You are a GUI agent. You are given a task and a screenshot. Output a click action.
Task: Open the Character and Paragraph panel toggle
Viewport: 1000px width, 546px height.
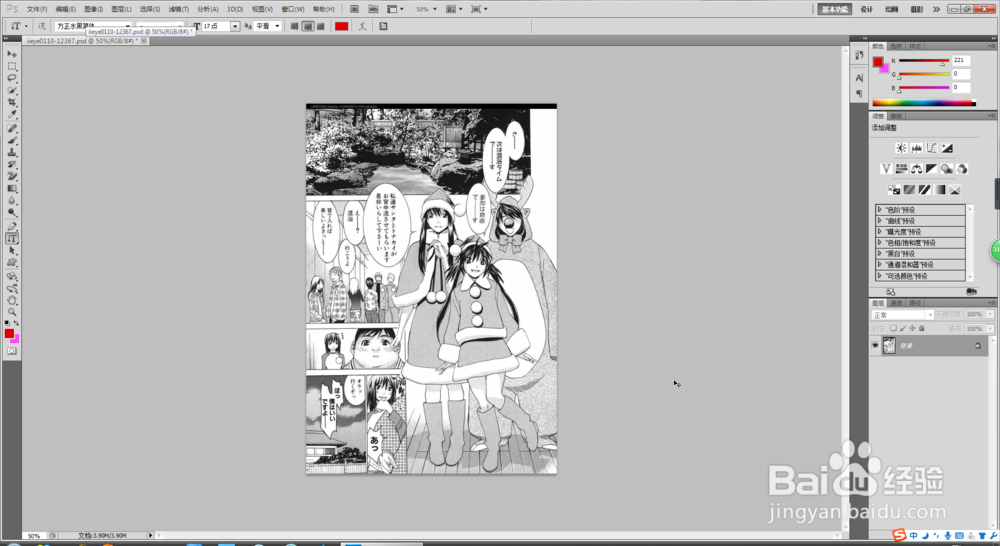[x=383, y=26]
